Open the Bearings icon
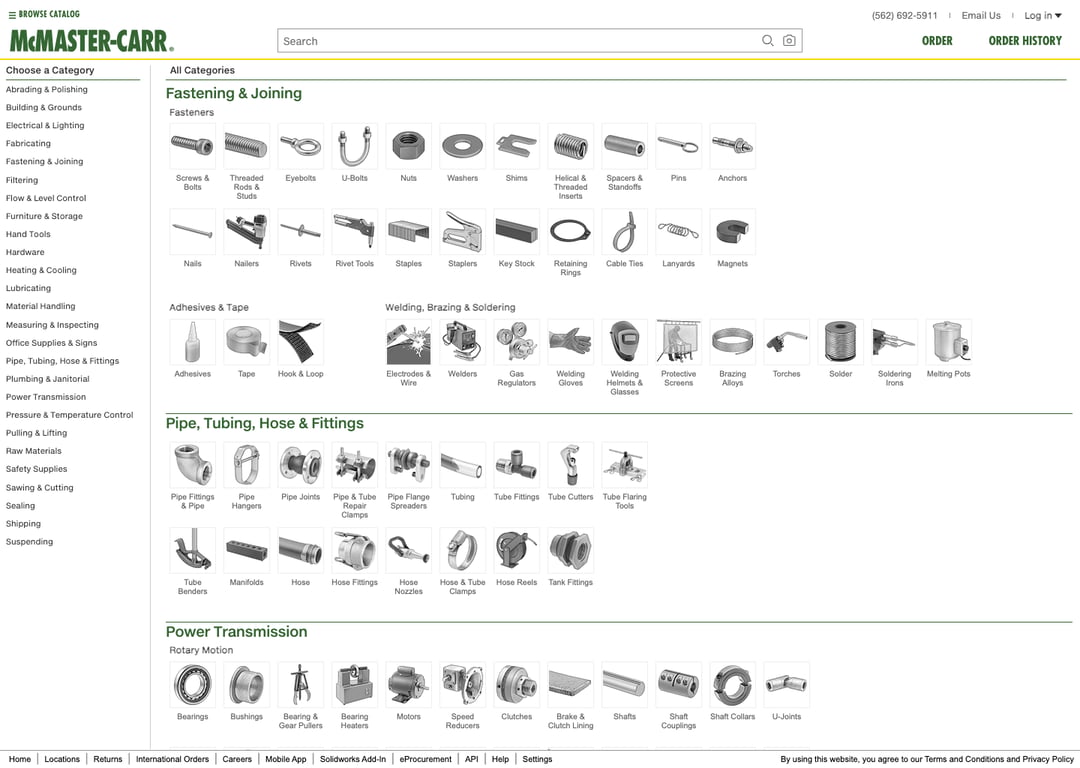 192,685
